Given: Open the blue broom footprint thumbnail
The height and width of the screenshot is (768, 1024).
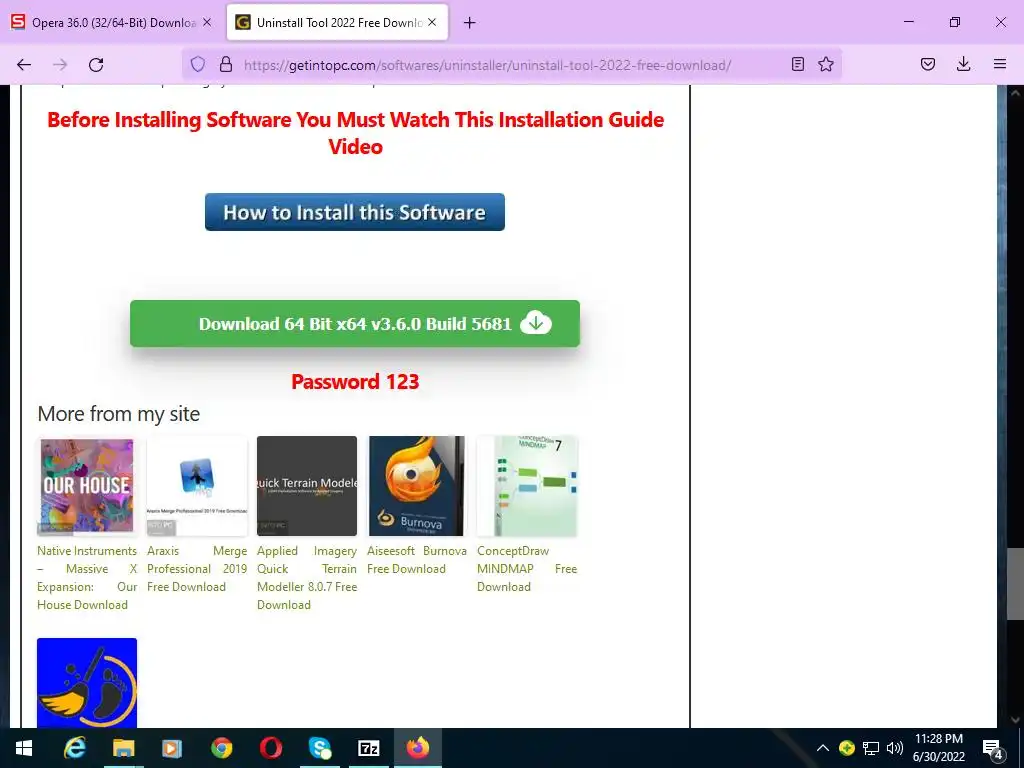Looking at the screenshot, I should point(87,683).
